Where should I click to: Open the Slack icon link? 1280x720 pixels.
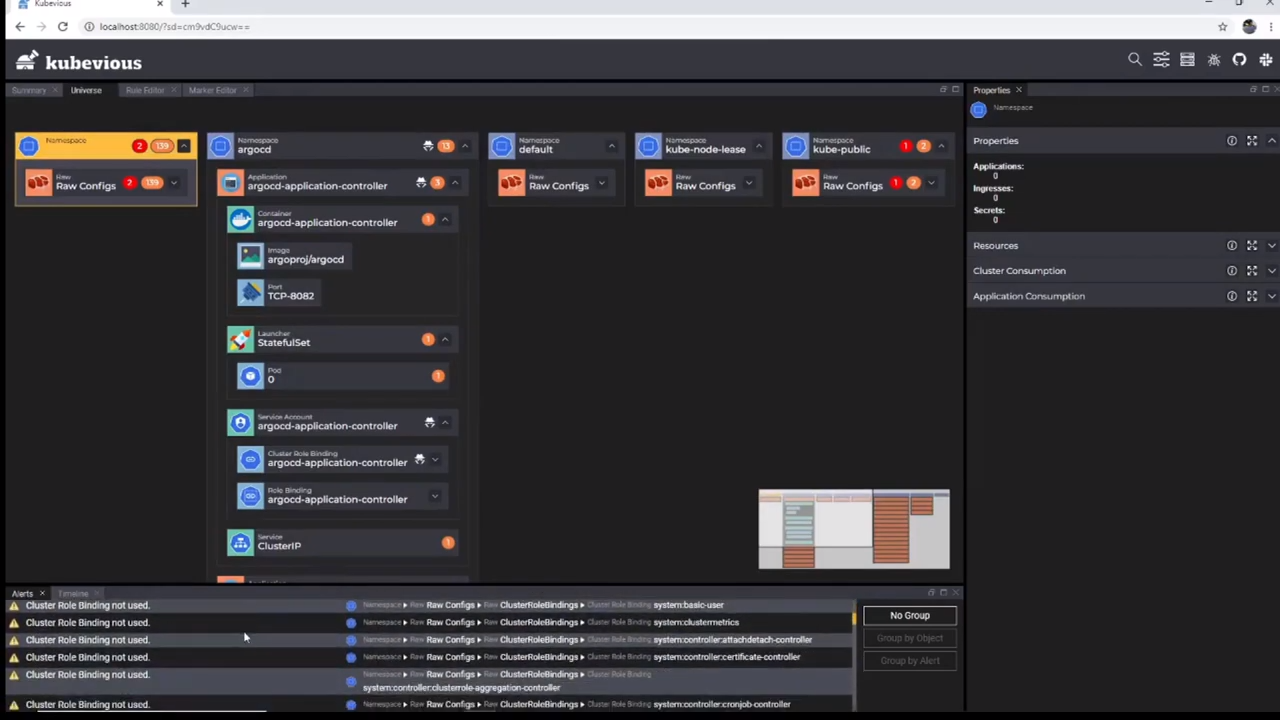1266,60
